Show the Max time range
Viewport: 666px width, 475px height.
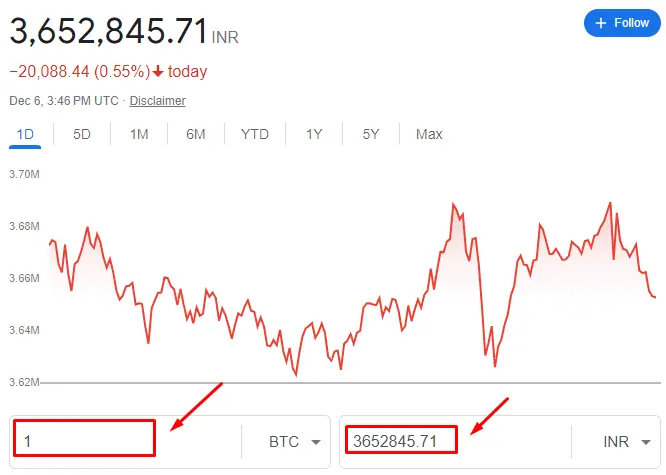point(429,134)
